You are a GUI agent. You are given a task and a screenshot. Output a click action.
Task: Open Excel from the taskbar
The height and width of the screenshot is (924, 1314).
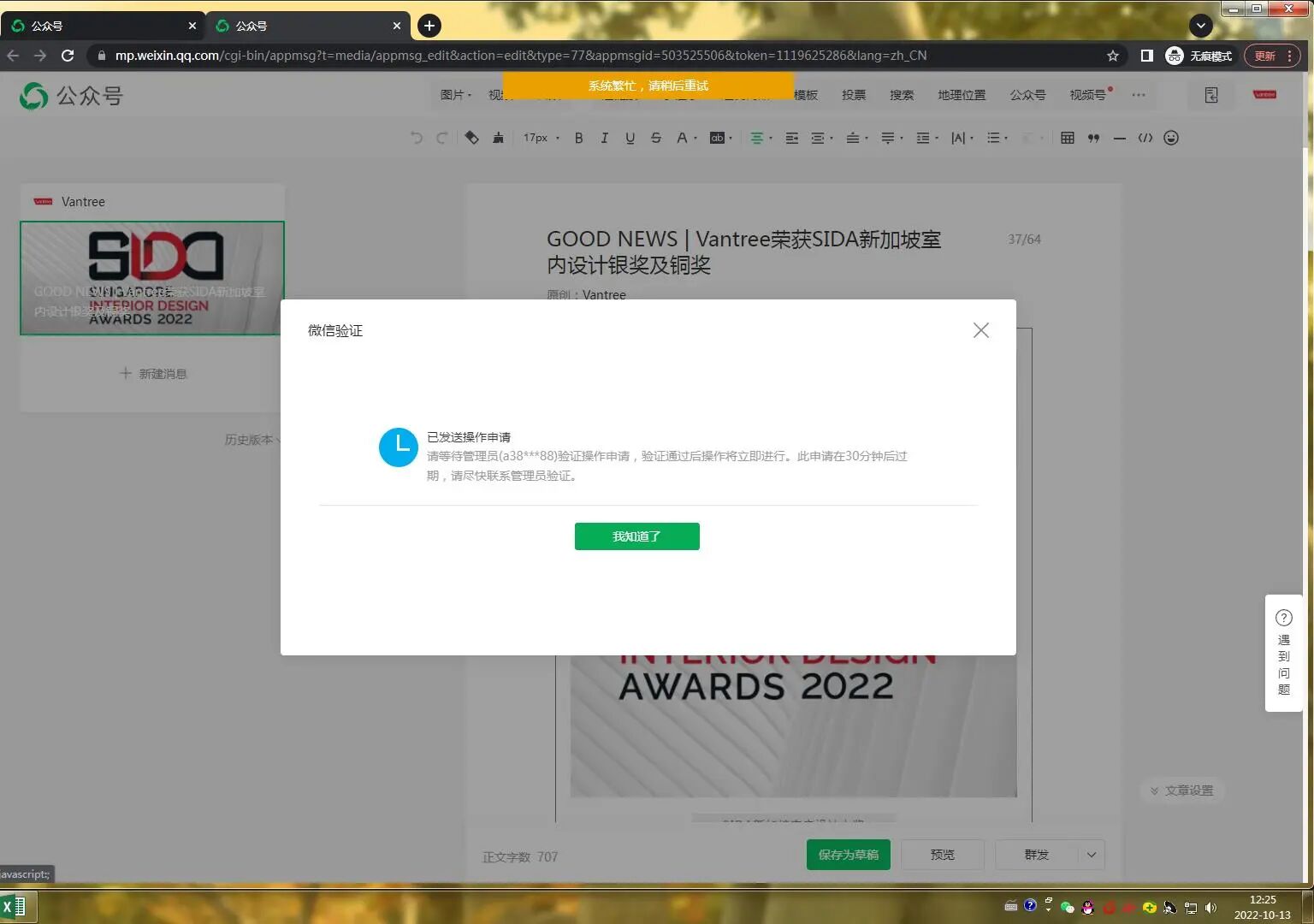click(x=13, y=906)
